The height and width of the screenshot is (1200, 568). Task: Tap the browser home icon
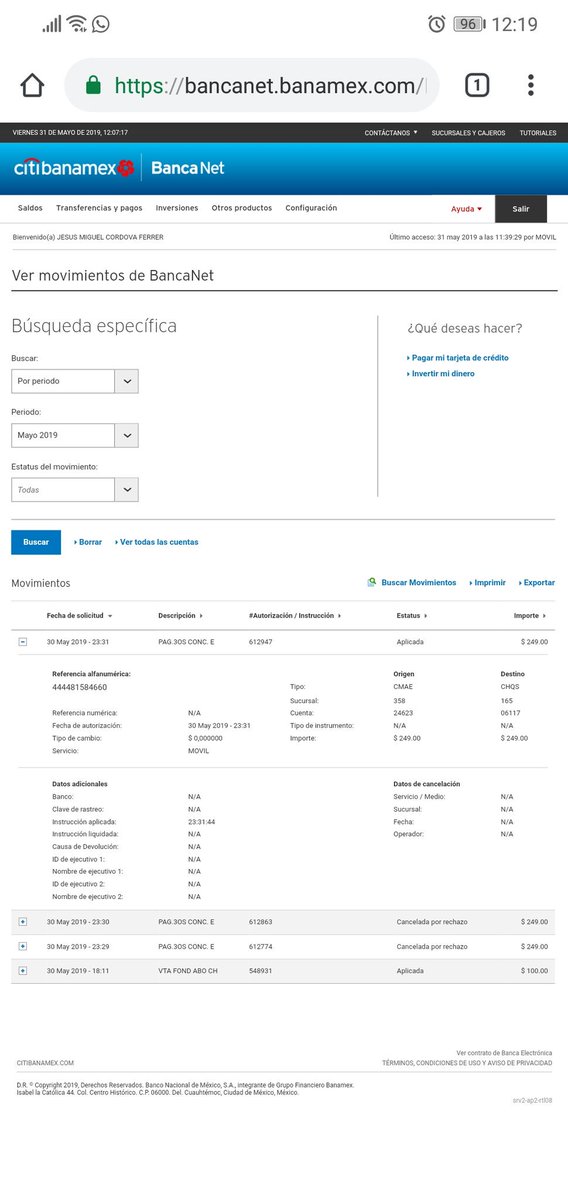(x=32, y=85)
